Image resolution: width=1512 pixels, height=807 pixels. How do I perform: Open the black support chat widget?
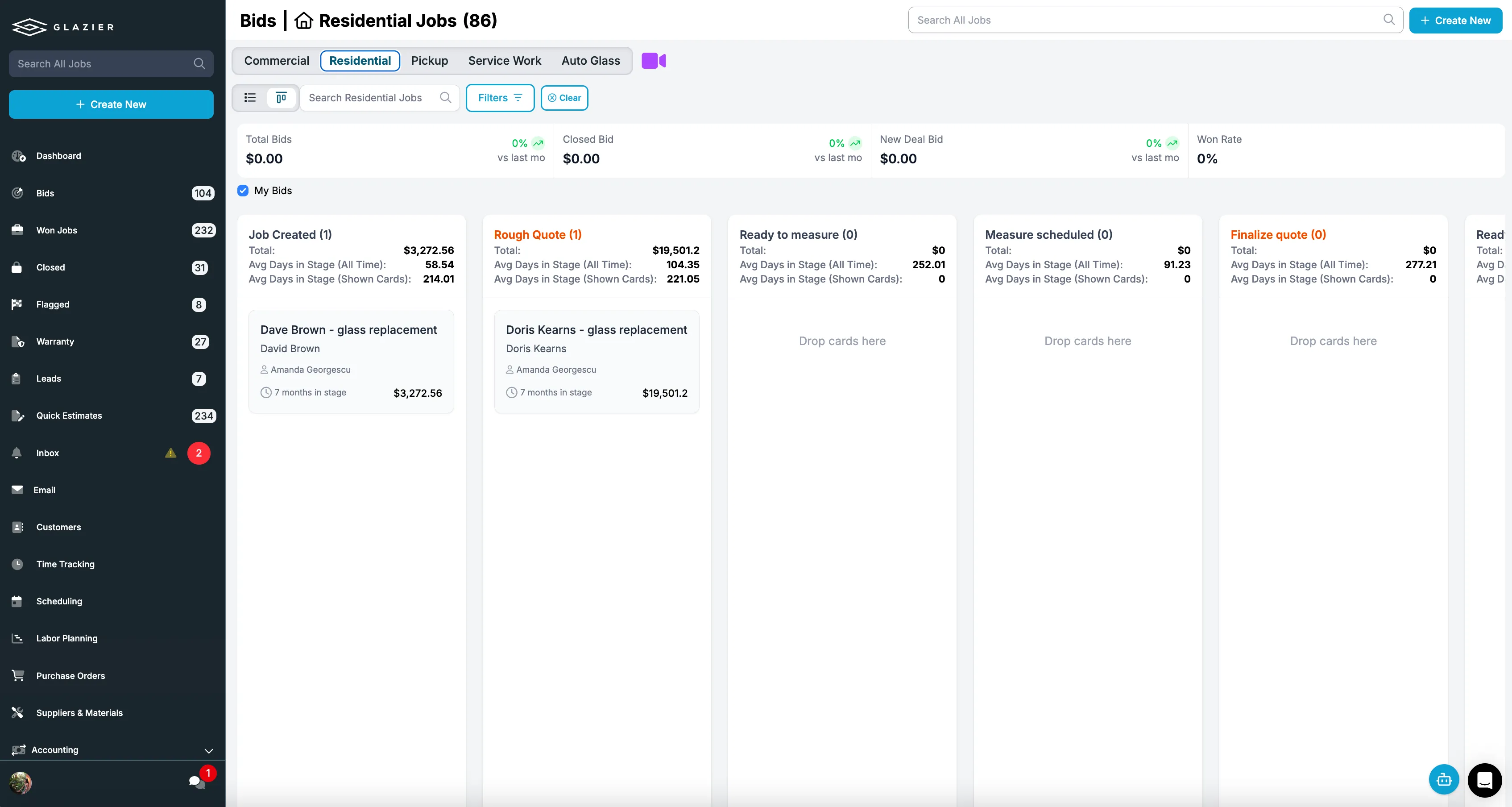[1484, 780]
